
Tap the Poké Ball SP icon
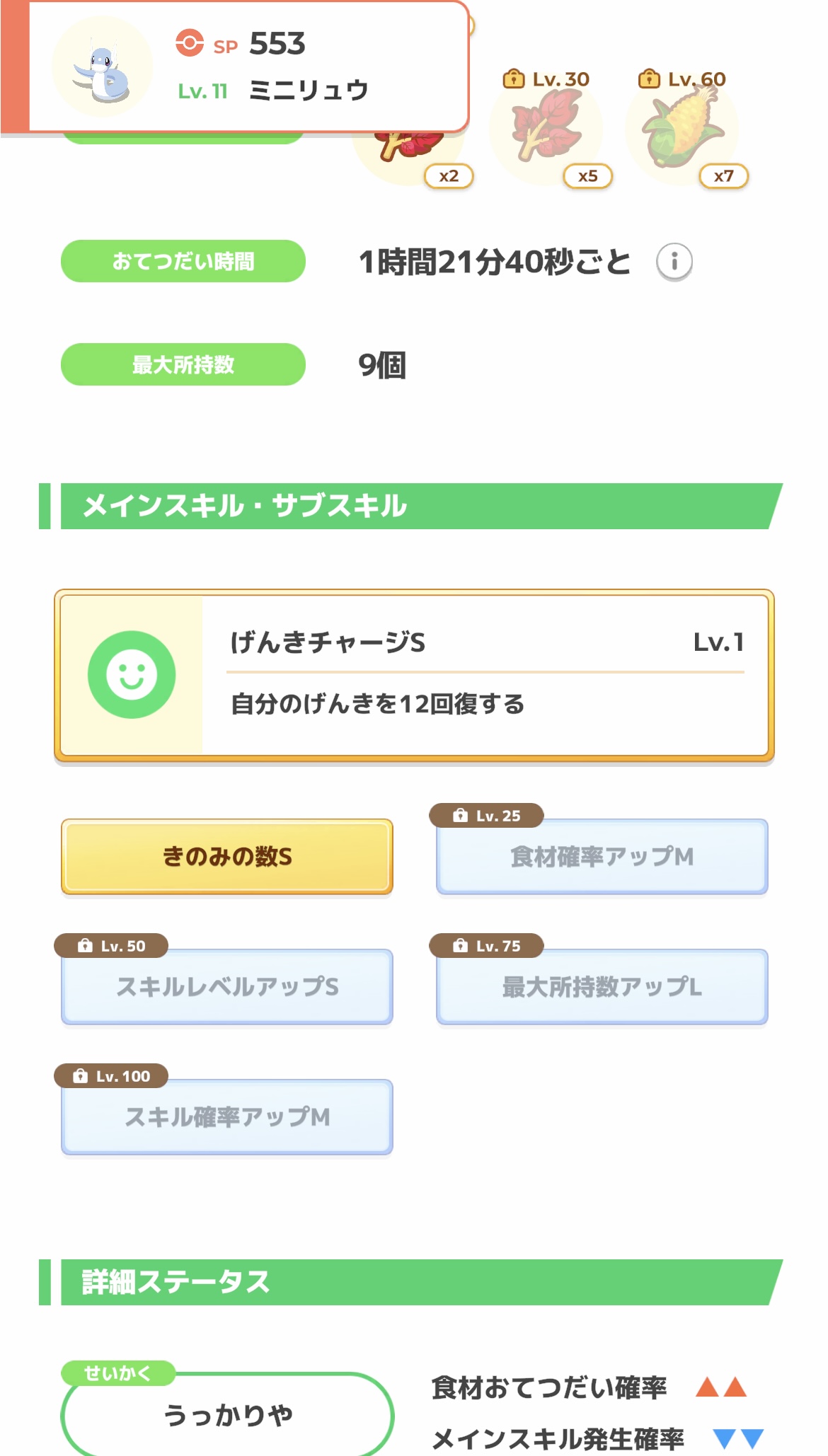click(x=190, y=42)
